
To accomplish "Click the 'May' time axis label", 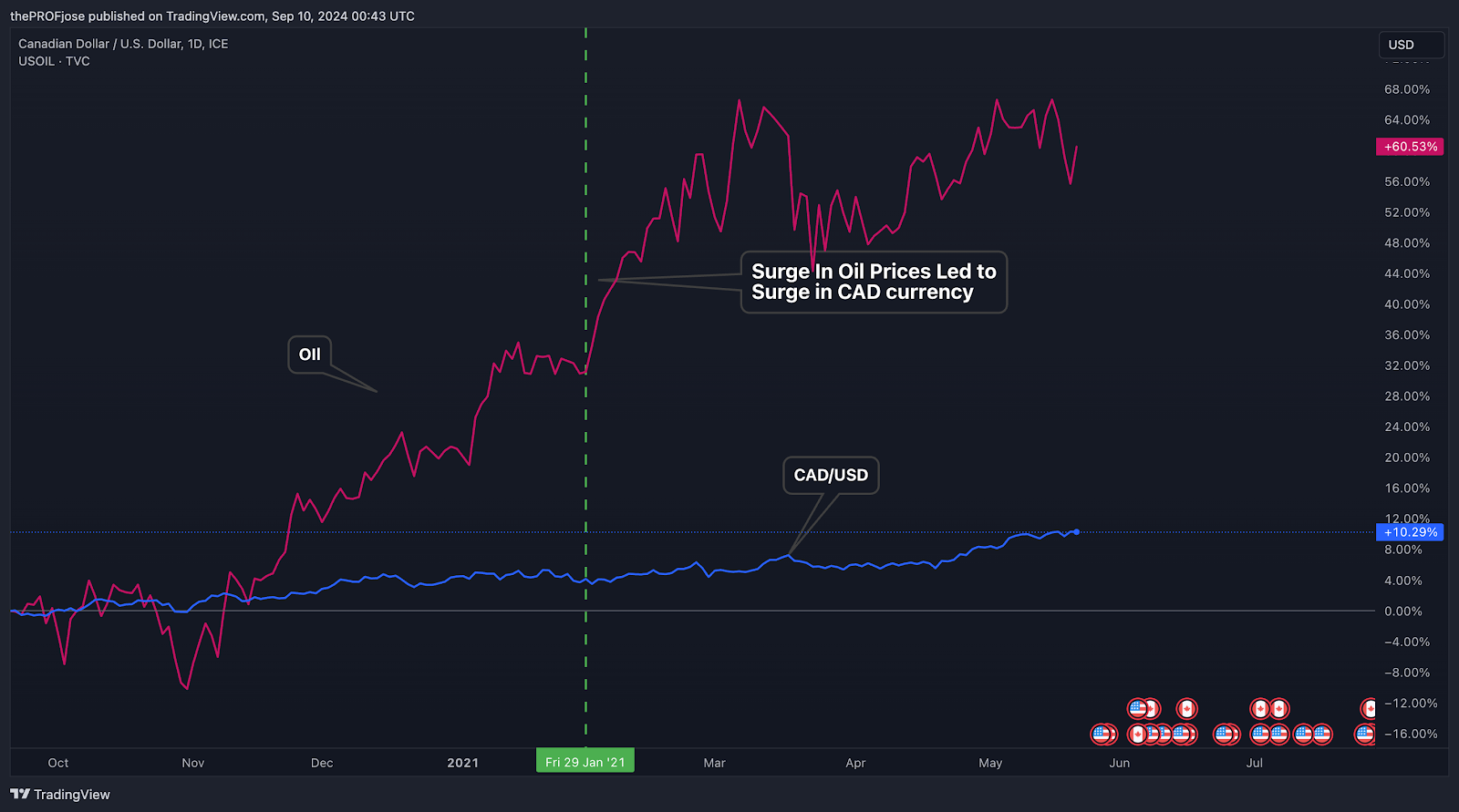I will [x=990, y=763].
